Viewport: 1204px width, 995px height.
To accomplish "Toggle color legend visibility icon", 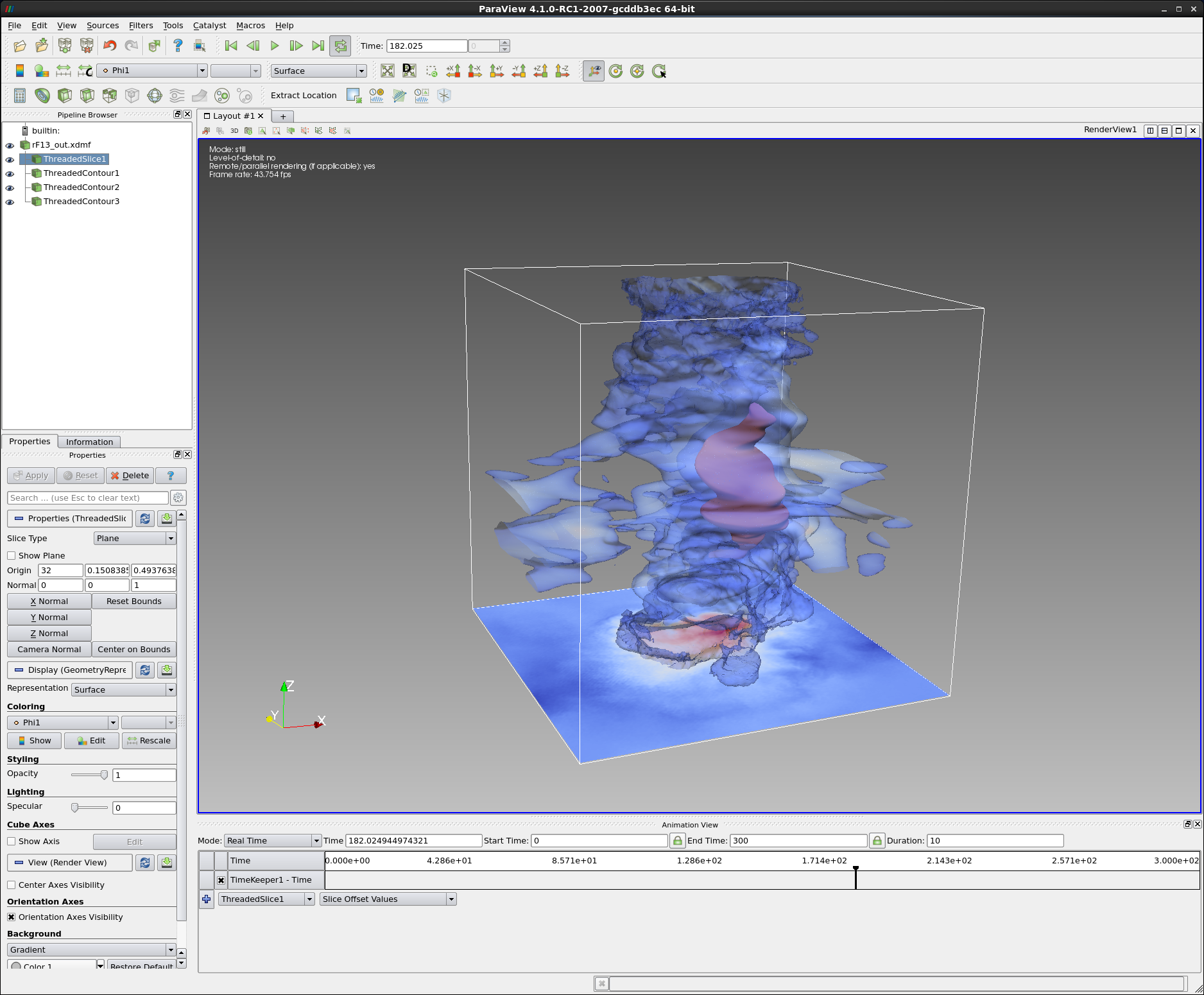I will coord(20,71).
